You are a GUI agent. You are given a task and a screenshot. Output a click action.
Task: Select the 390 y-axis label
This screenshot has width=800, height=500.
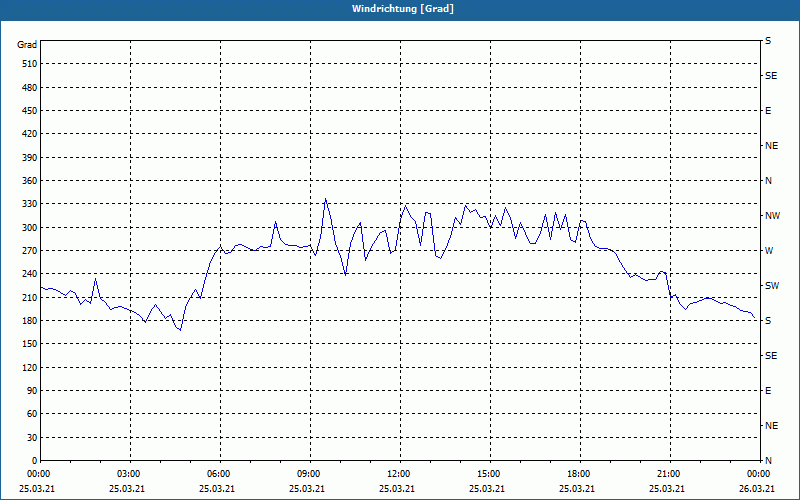[30, 158]
